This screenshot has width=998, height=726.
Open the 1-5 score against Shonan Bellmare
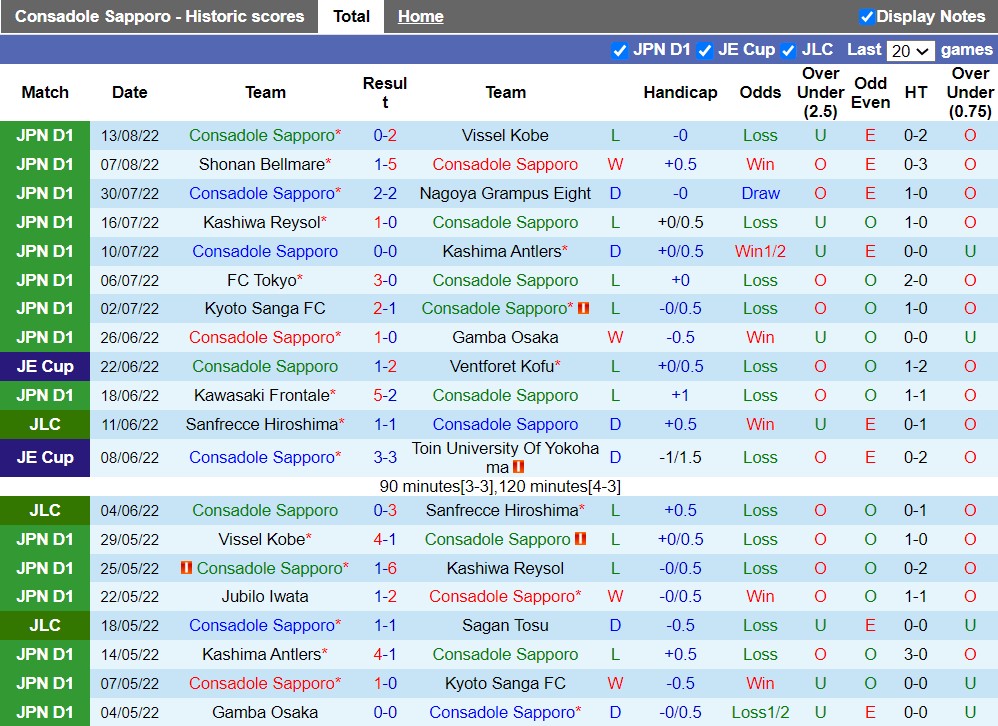(385, 165)
